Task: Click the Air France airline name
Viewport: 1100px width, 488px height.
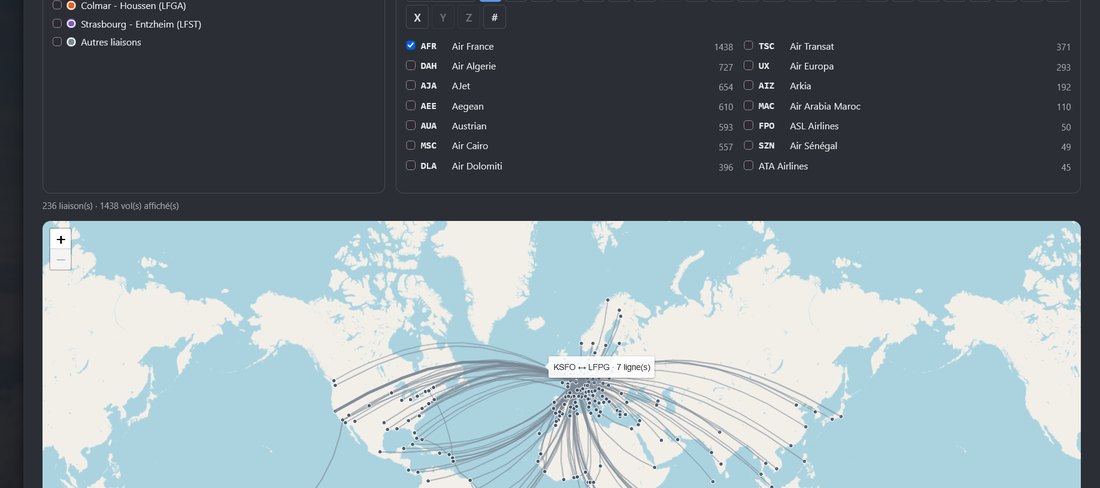Action: (473, 46)
